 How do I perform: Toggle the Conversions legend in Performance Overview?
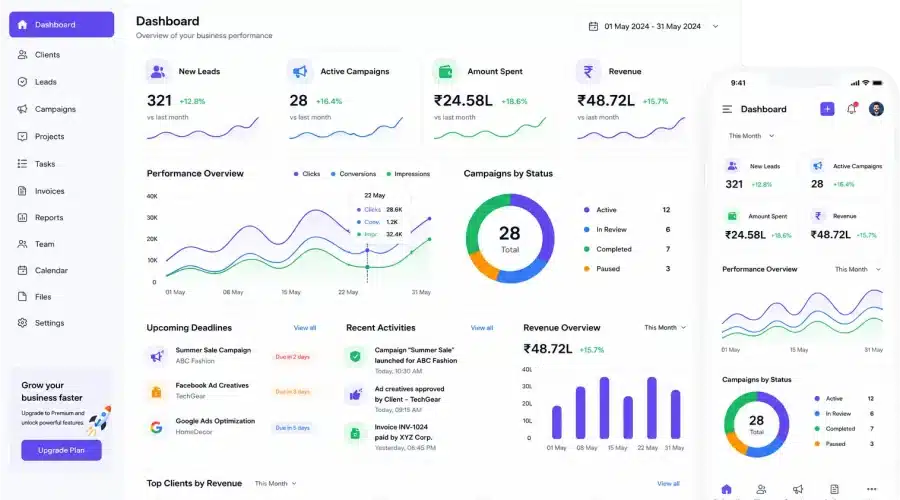(353, 174)
